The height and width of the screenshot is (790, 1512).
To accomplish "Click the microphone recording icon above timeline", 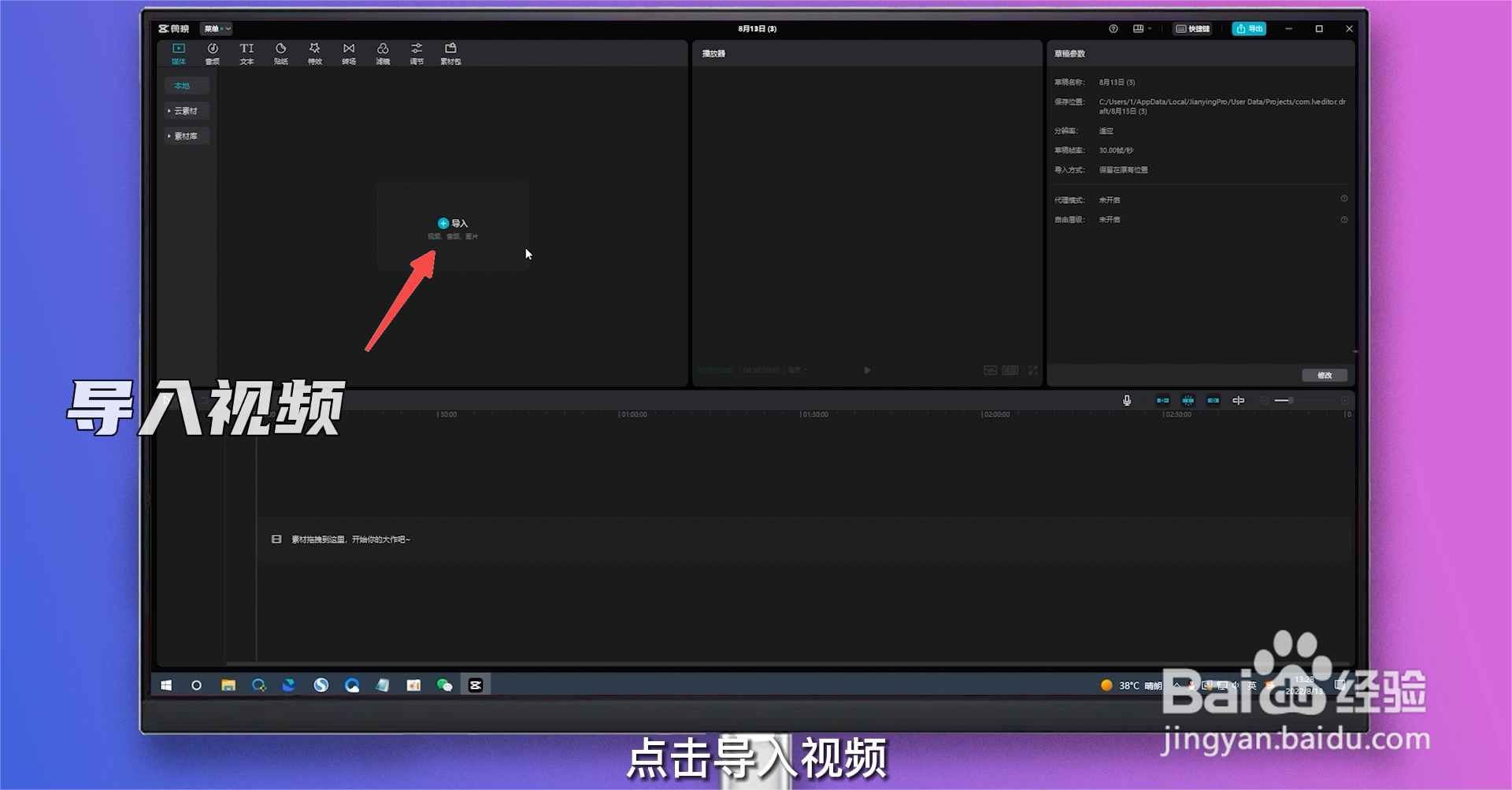I will click(x=1127, y=400).
